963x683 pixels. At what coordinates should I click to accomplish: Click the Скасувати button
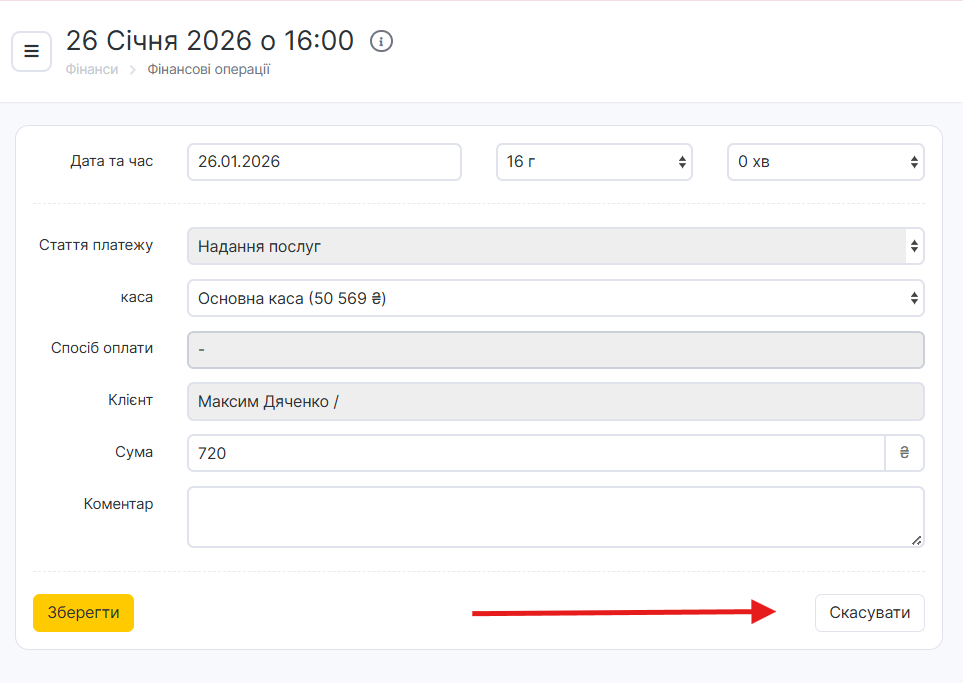(x=869, y=613)
